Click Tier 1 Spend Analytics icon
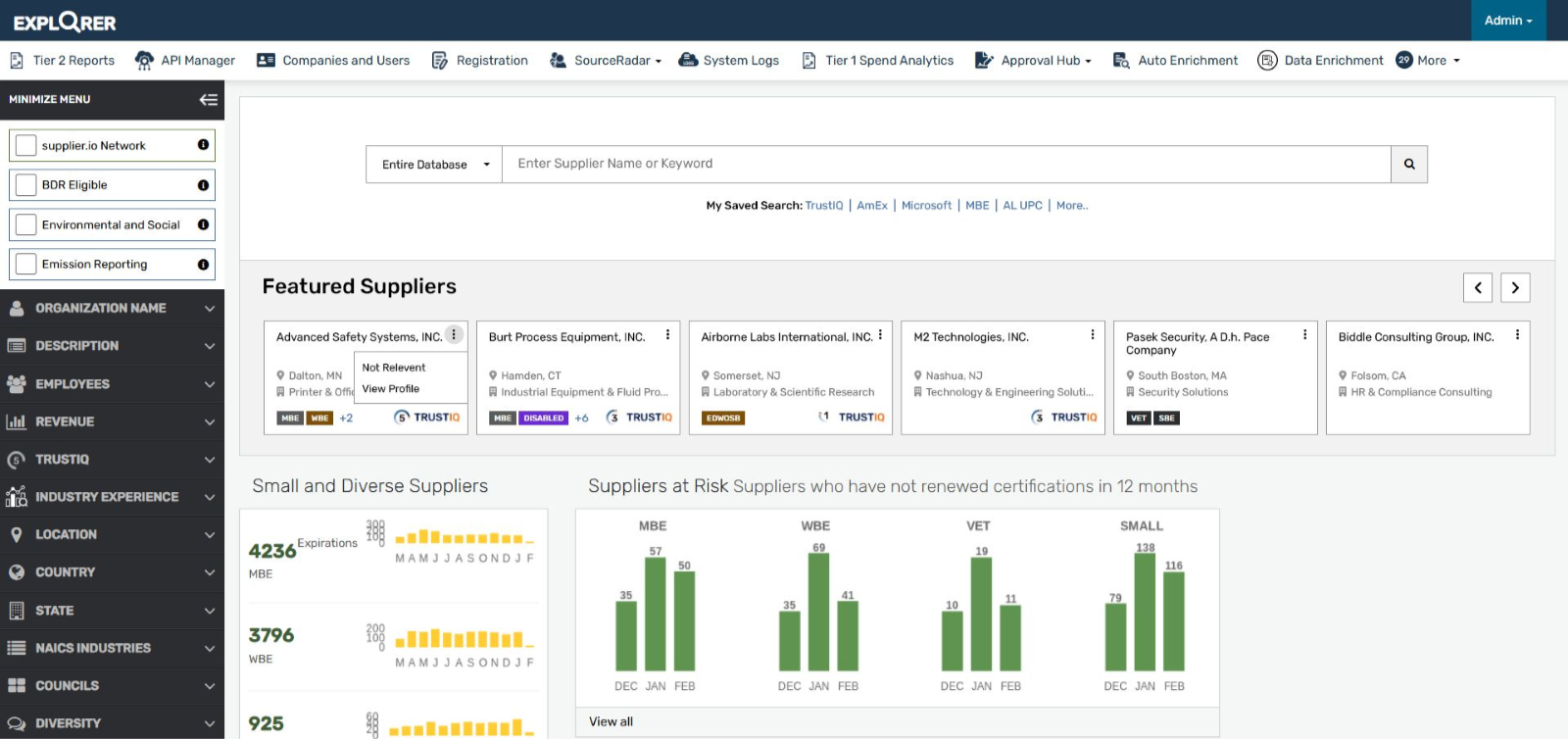Viewport: 1568px width, 739px height. click(809, 61)
